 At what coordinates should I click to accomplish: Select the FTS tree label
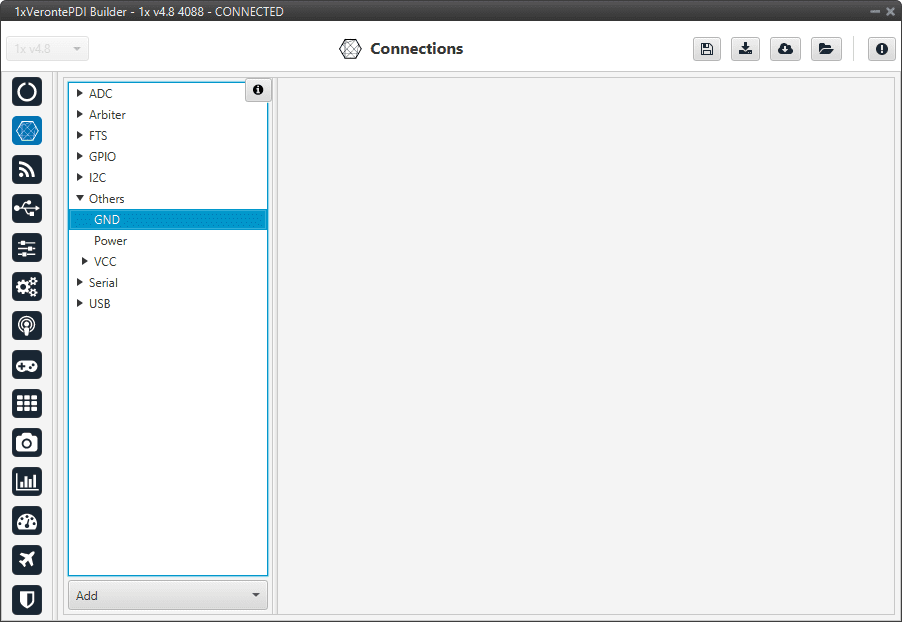(x=98, y=135)
